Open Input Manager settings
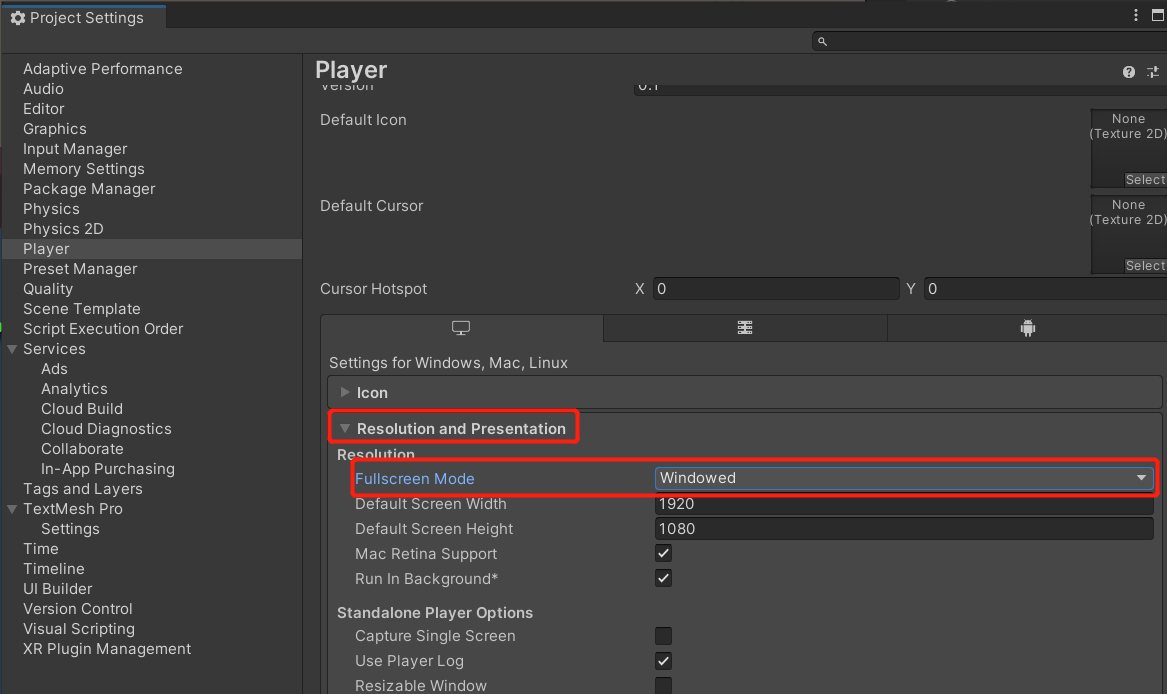Screen dimensions: 1167x694 click(x=74, y=150)
